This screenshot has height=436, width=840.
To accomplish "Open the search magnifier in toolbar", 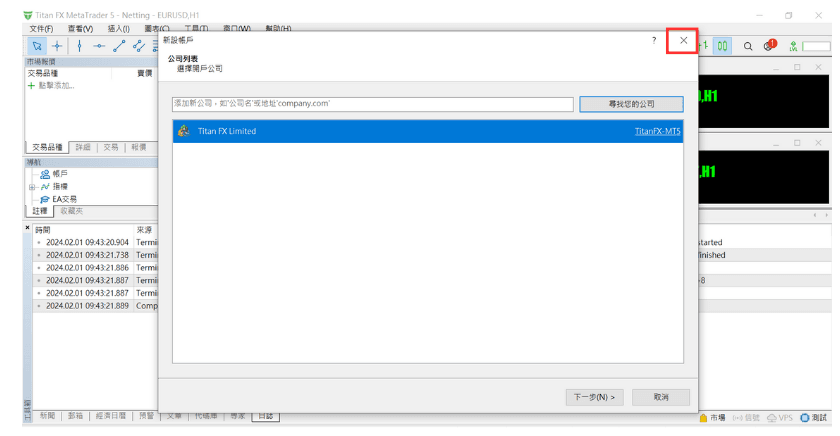I will [748, 47].
